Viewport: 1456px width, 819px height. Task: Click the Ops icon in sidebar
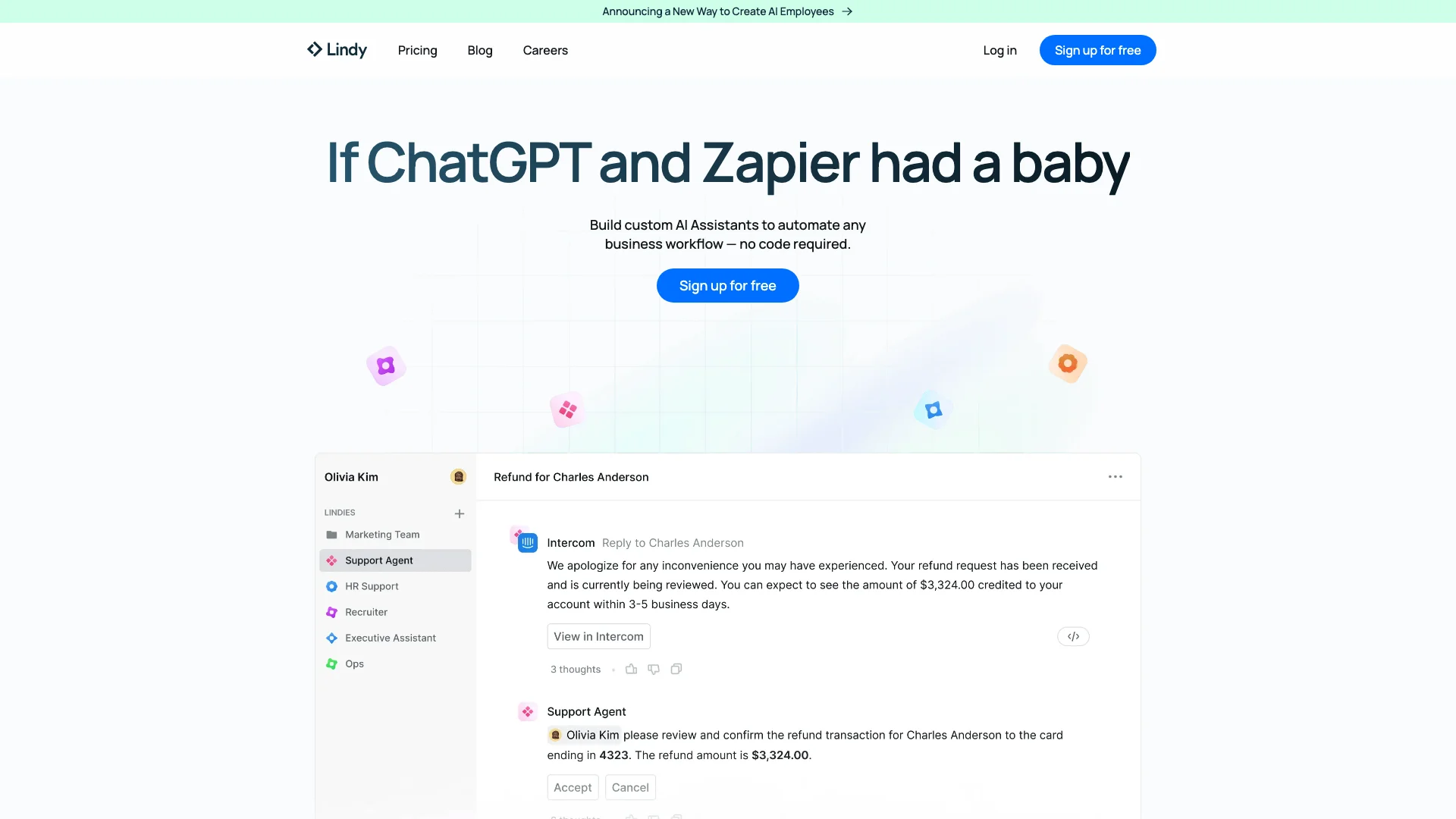[332, 663]
